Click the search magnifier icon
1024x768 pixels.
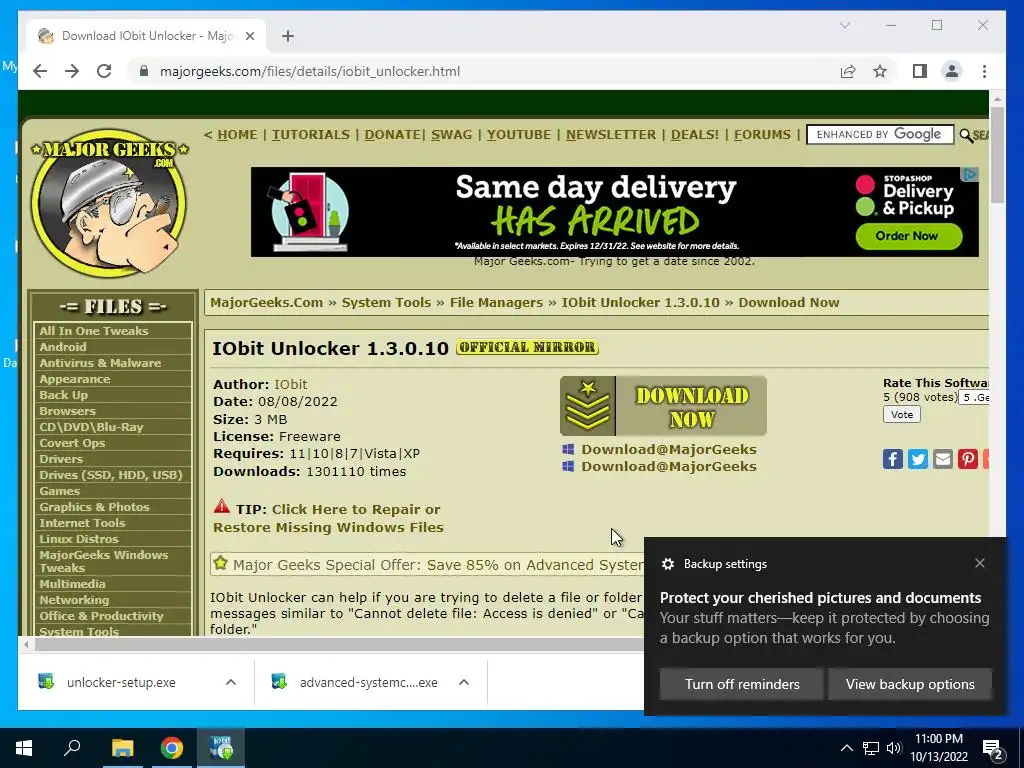pos(966,135)
